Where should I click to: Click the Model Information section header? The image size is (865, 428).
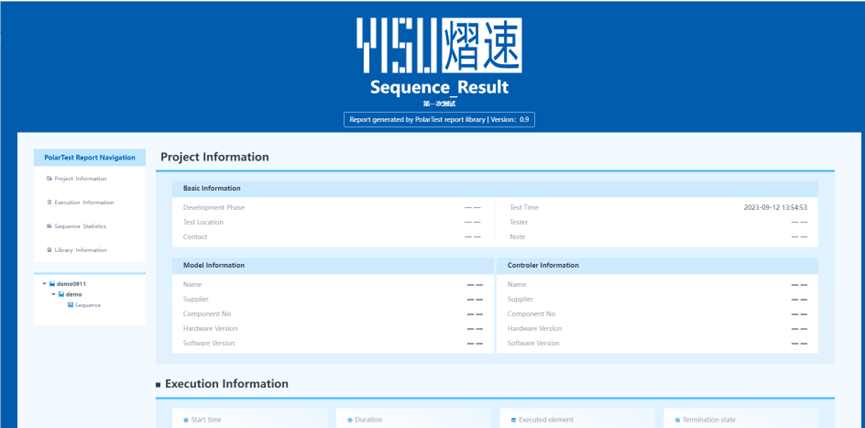tap(333, 265)
